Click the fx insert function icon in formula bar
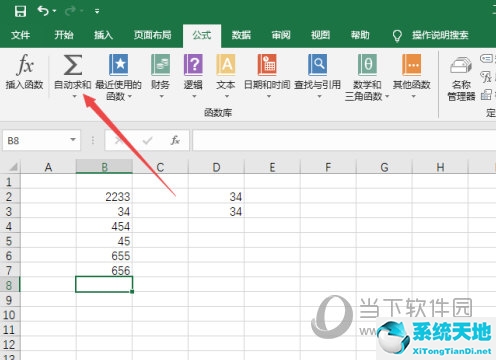This screenshot has height=360, width=496. (x=175, y=140)
